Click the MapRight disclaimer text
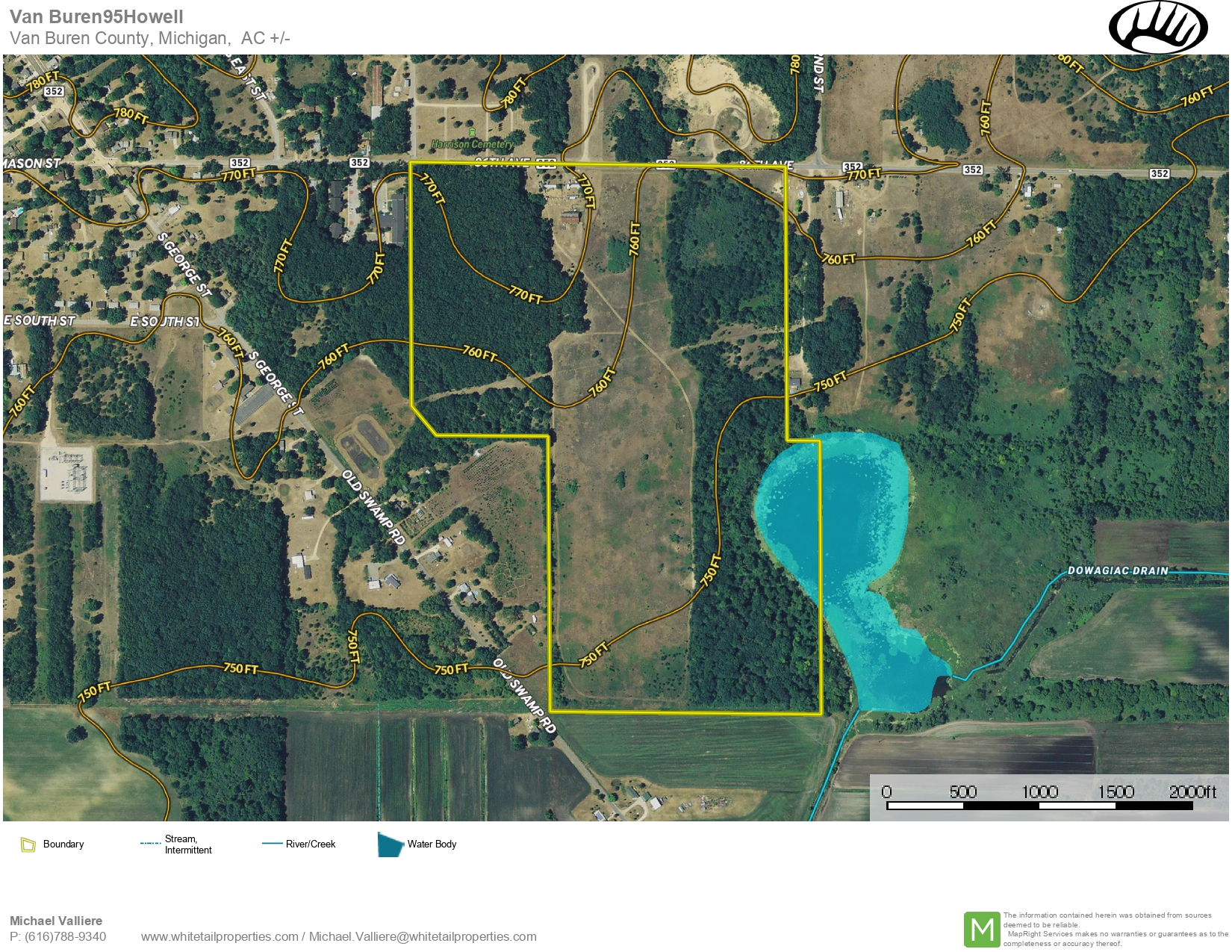 (x=1115, y=929)
